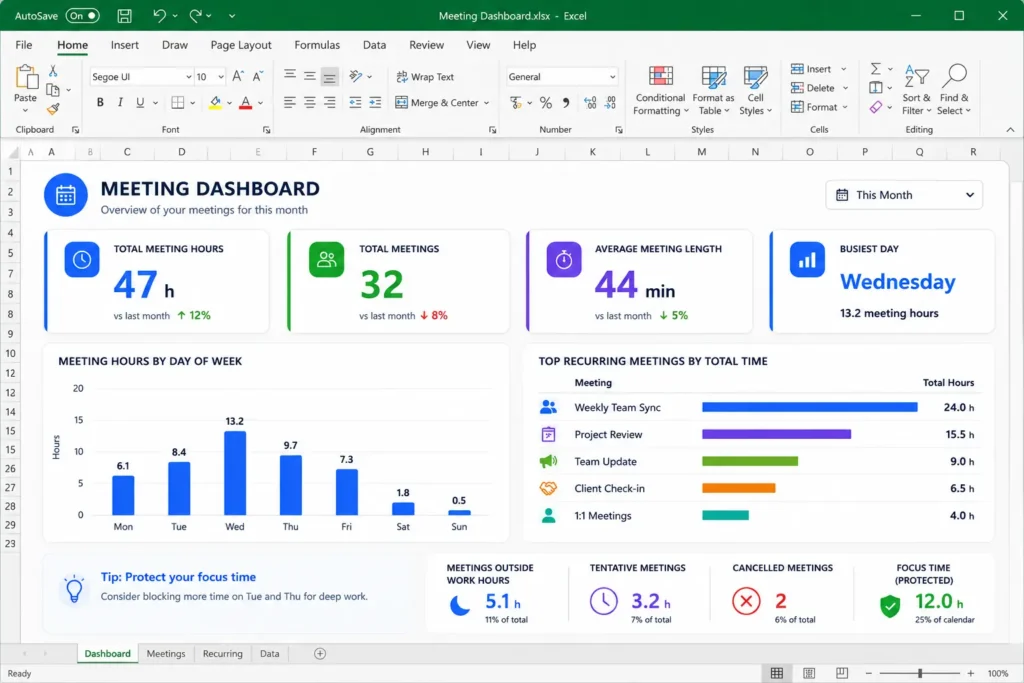Screen dimensions: 1024x683
Task: Switch to the Formulas ribbon tab
Action: click(317, 45)
